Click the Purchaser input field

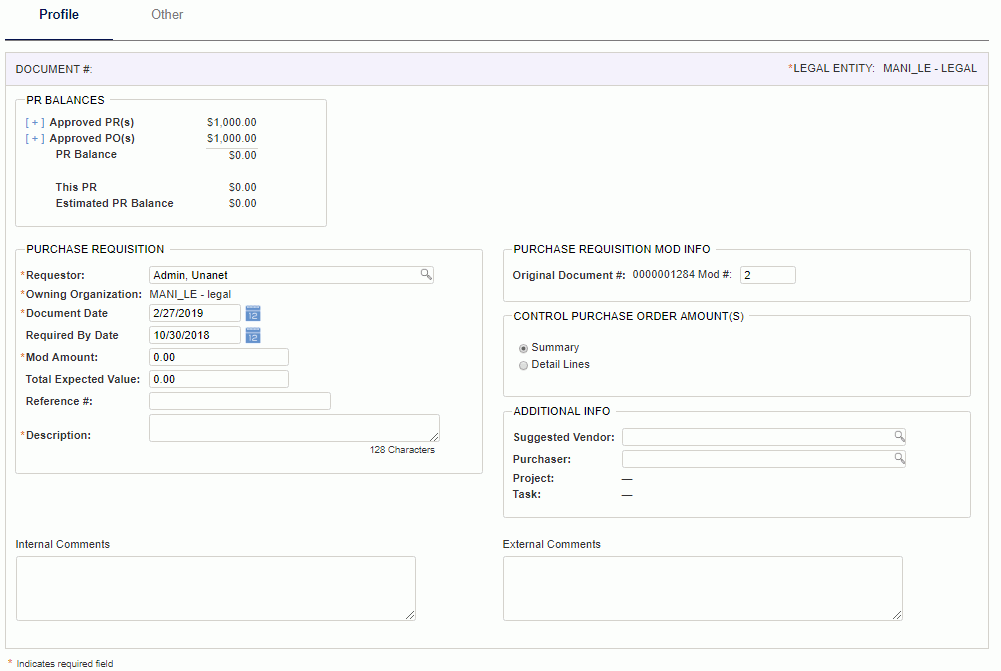pyautogui.click(x=764, y=459)
